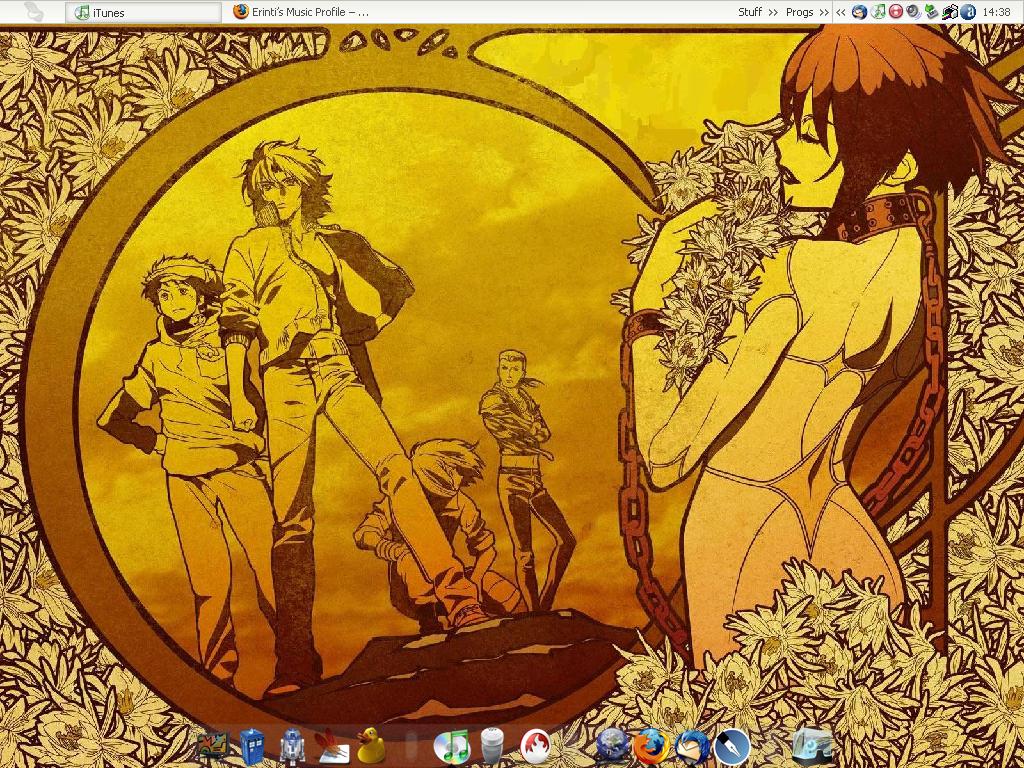Launch the pen nib dock application
The height and width of the screenshot is (768, 1024).
click(x=731, y=746)
